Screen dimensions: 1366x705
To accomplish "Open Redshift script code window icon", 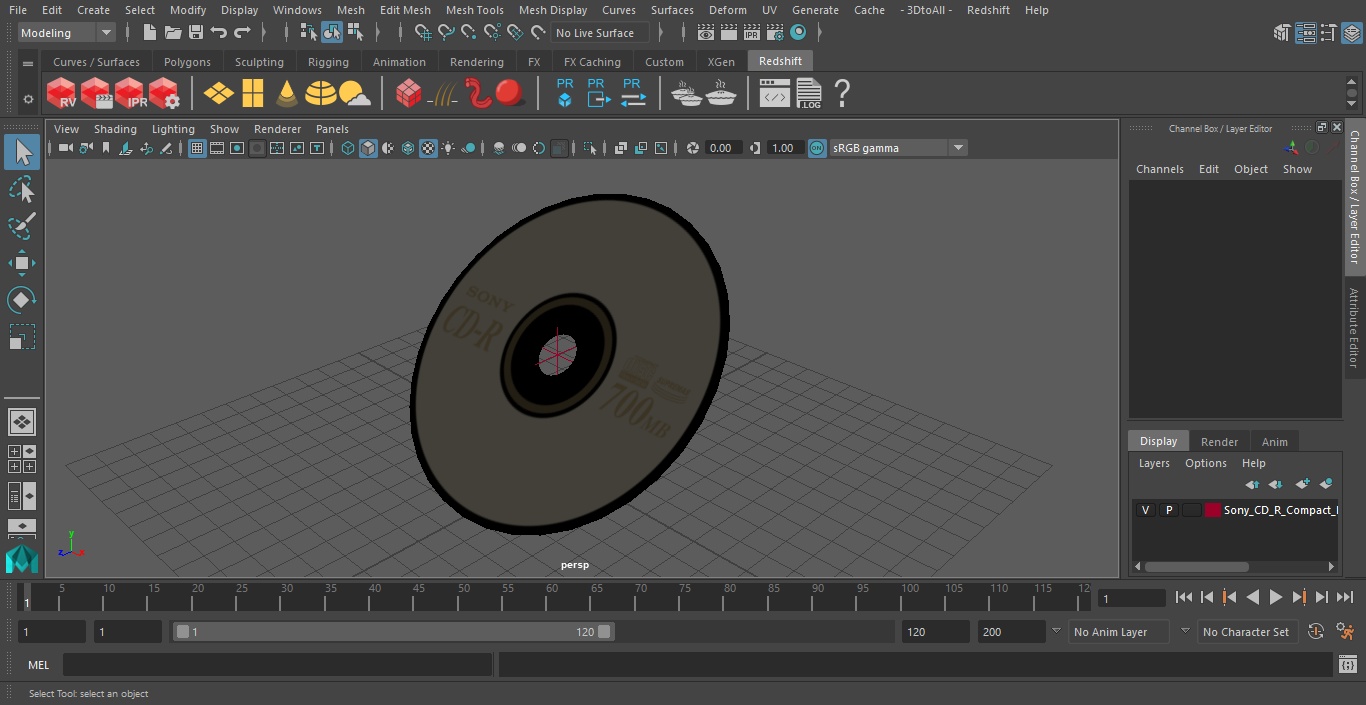I will (x=775, y=94).
